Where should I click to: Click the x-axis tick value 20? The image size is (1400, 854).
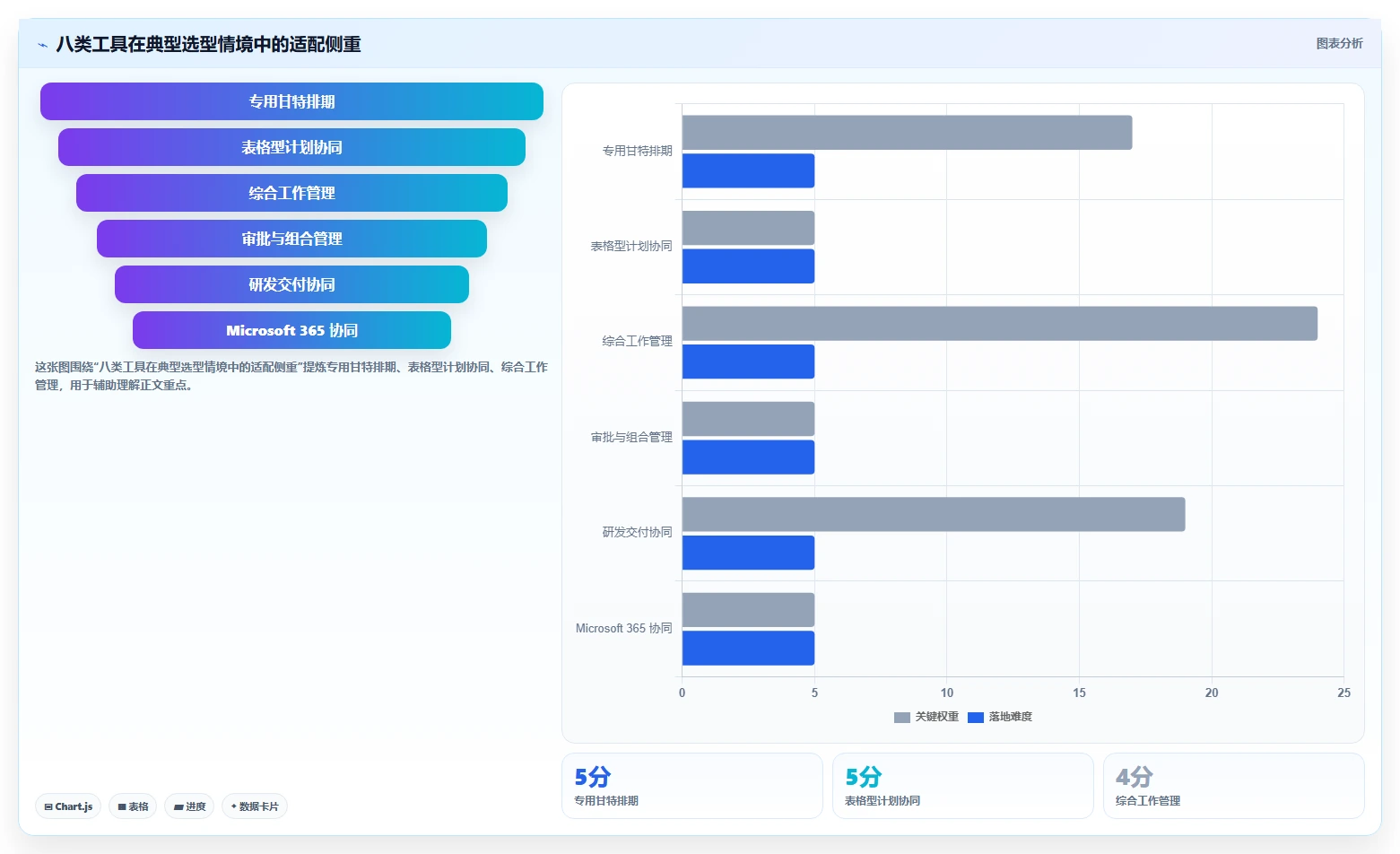tap(1212, 693)
